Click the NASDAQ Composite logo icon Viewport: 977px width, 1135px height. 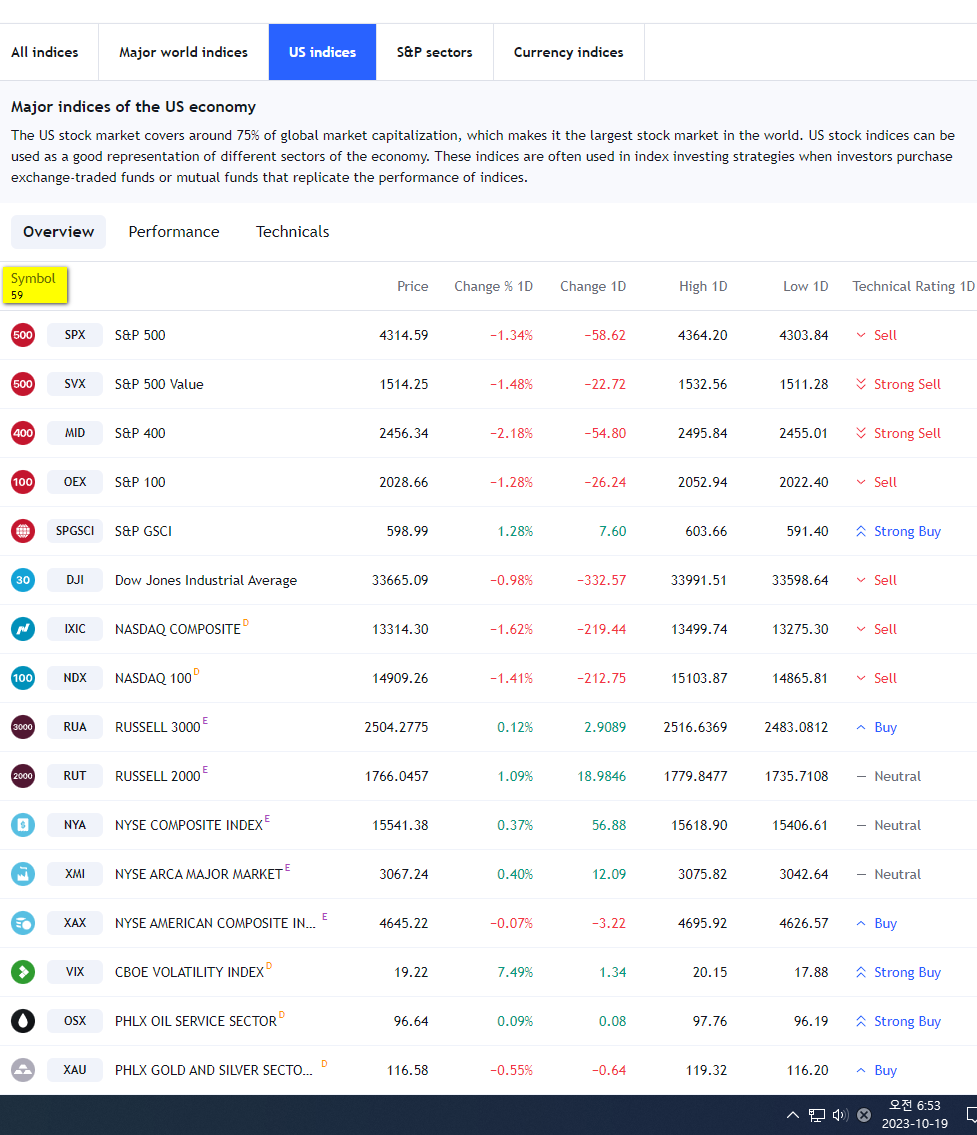click(x=23, y=629)
